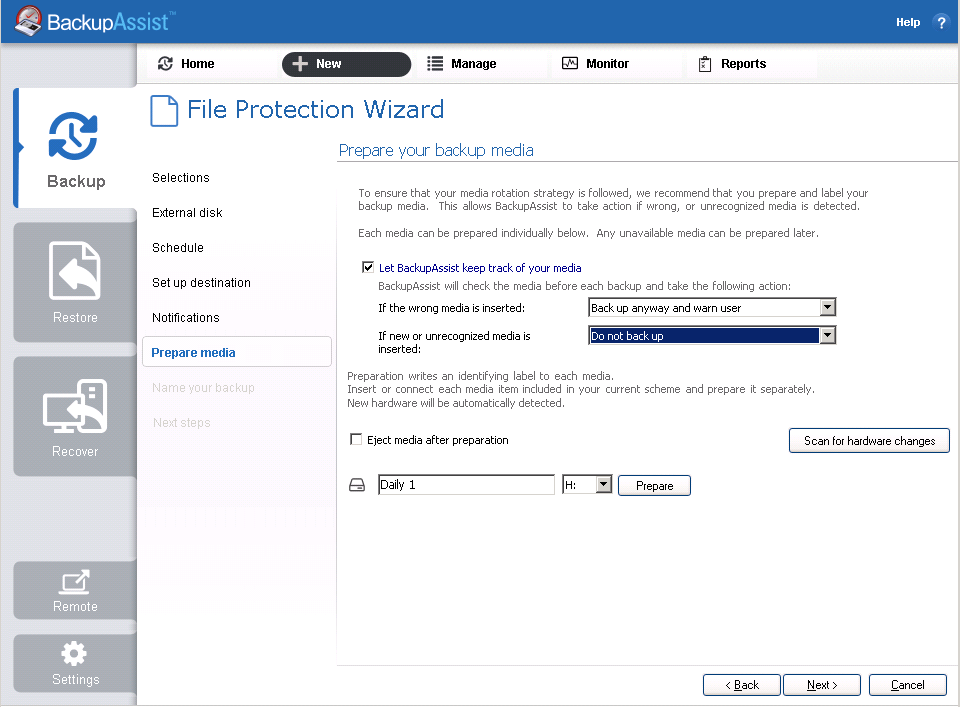The image size is (960, 707).
Task: Go to the Selections wizard step
Action: [x=181, y=178]
